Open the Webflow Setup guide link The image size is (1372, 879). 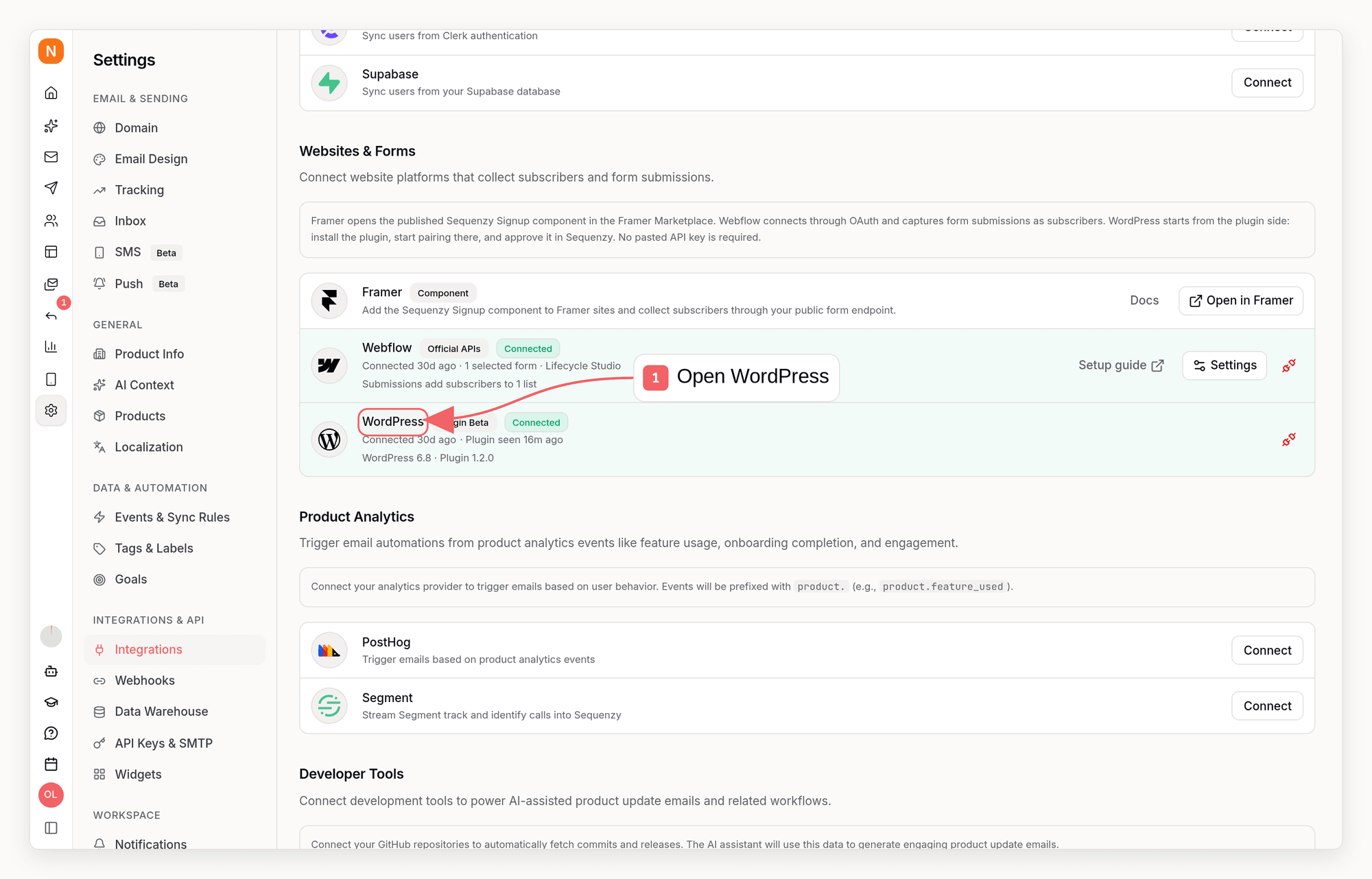coord(1121,365)
